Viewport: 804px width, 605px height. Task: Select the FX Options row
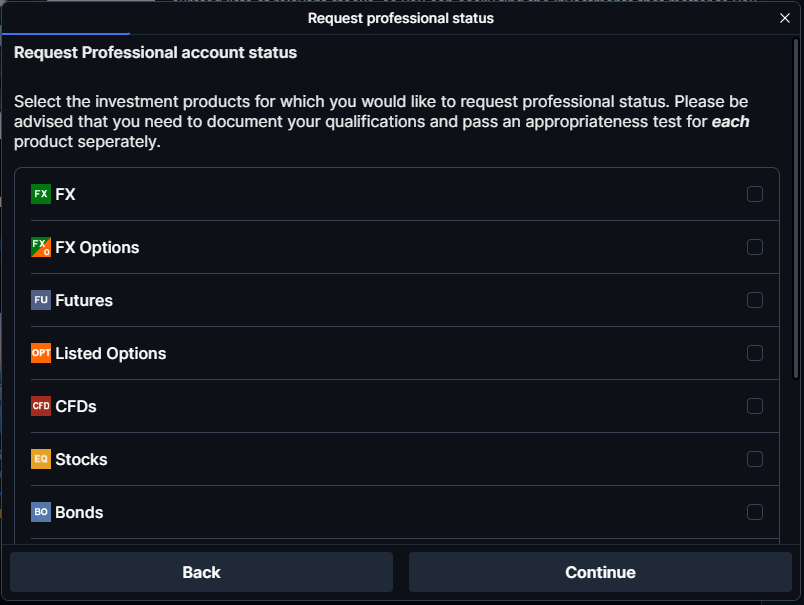(400, 247)
